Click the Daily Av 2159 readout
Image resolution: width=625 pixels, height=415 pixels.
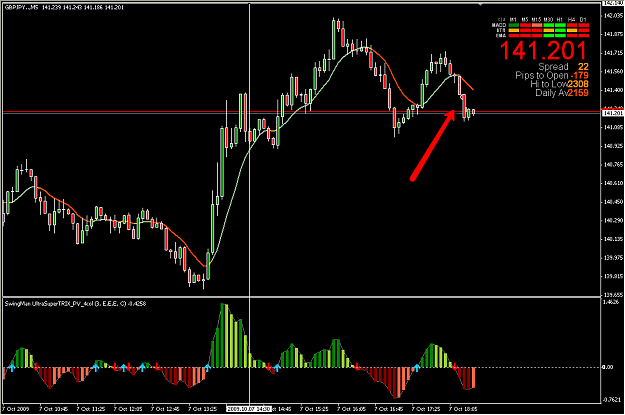click(562, 93)
